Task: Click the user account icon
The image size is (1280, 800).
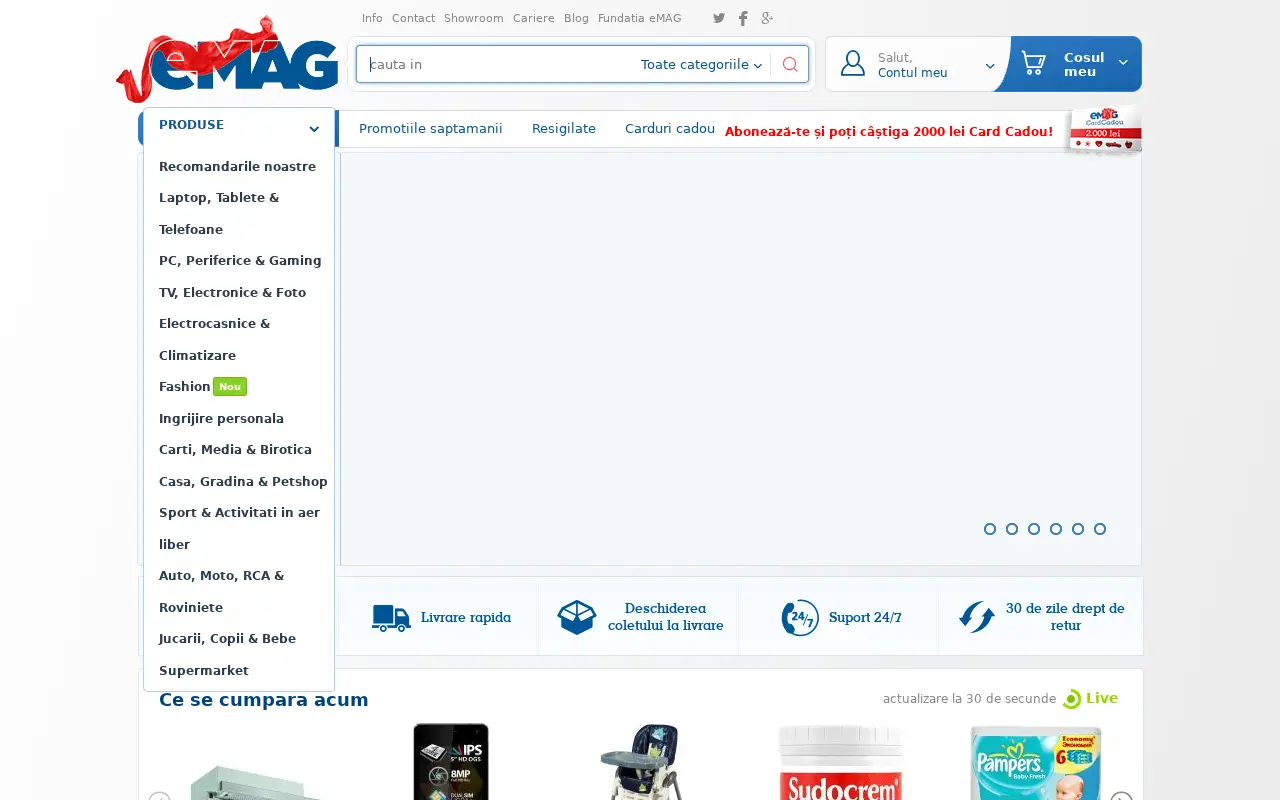Action: 853,63
